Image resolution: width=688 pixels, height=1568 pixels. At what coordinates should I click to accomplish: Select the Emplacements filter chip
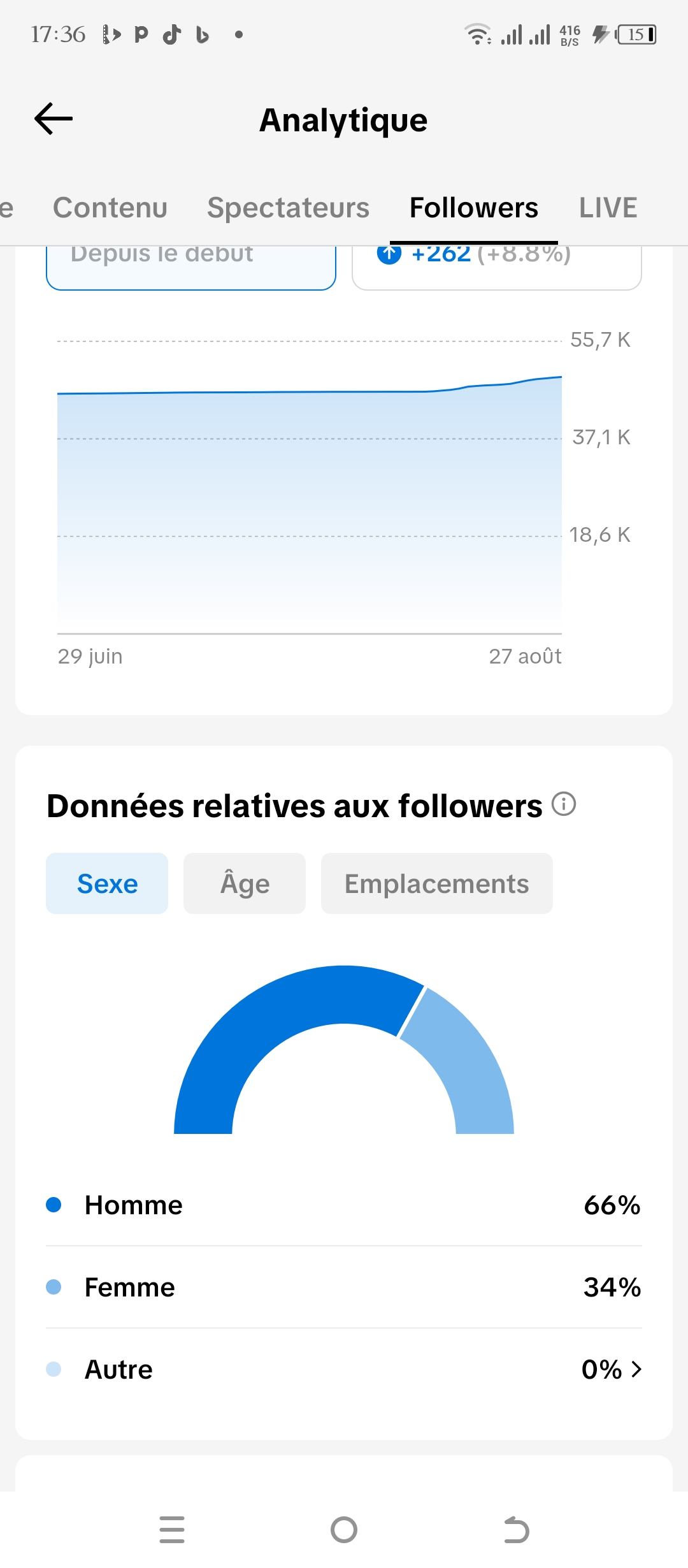437,883
